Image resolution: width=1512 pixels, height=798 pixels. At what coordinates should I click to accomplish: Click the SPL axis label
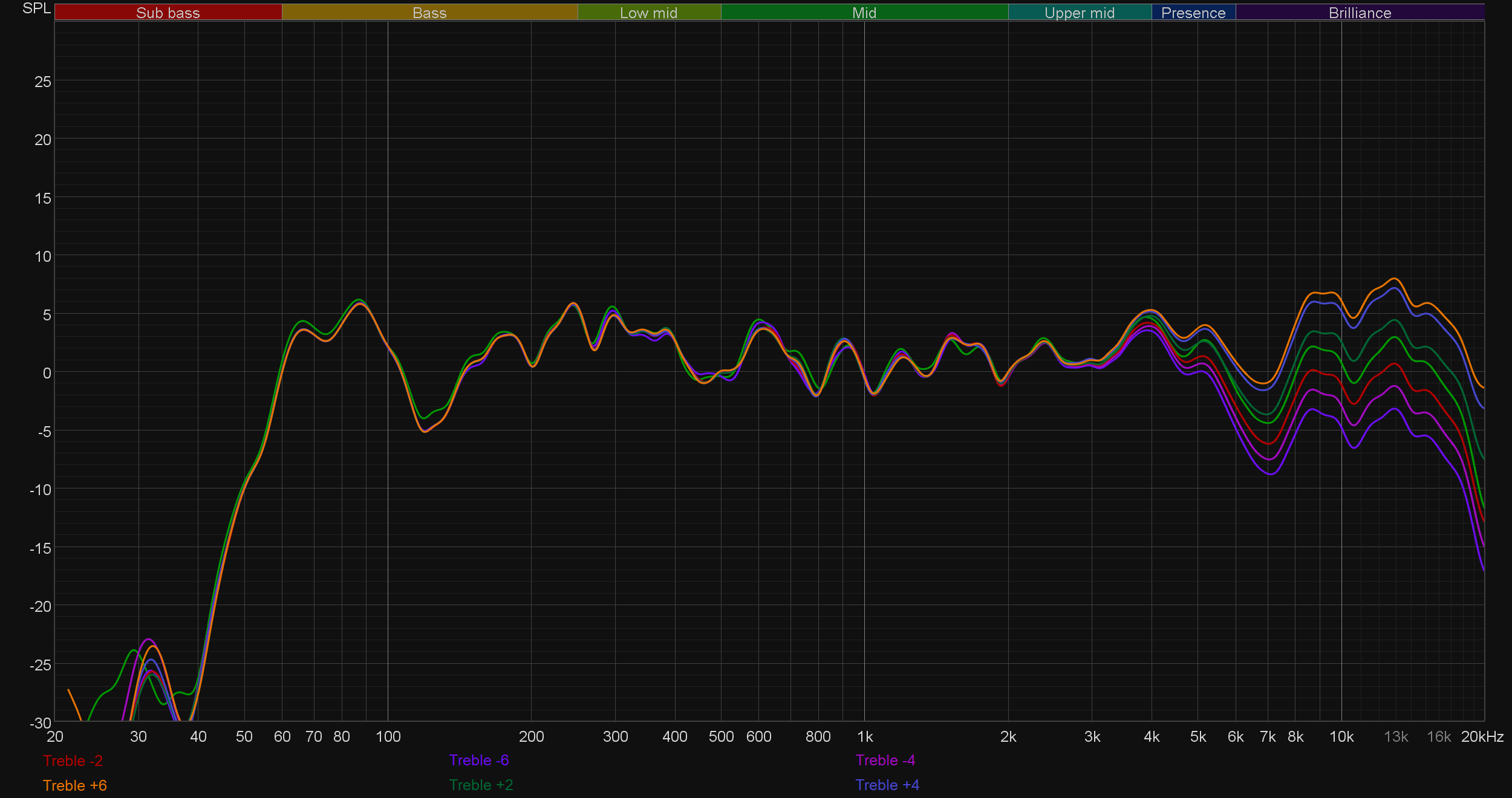tap(36, 8)
